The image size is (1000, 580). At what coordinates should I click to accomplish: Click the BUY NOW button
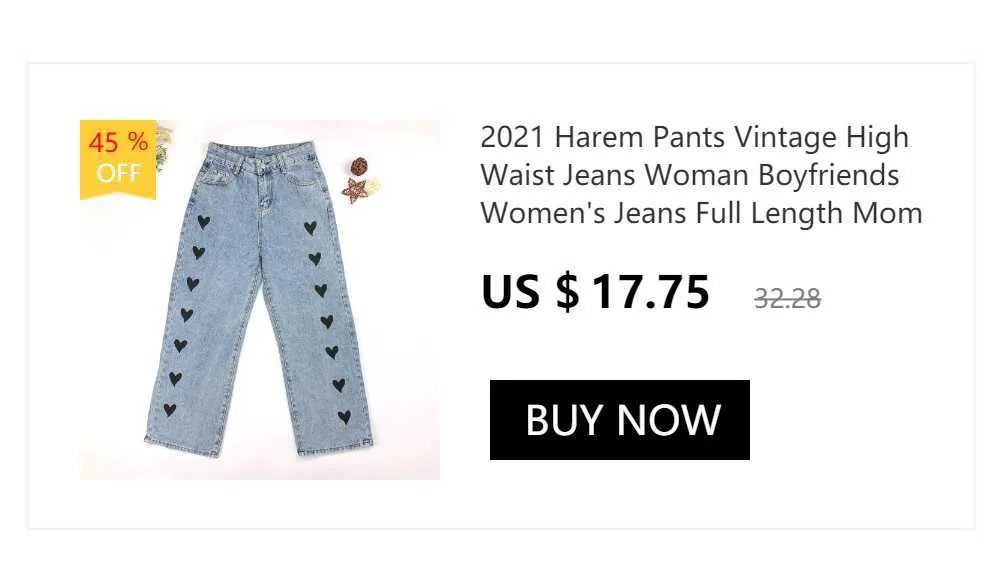(x=619, y=420)
